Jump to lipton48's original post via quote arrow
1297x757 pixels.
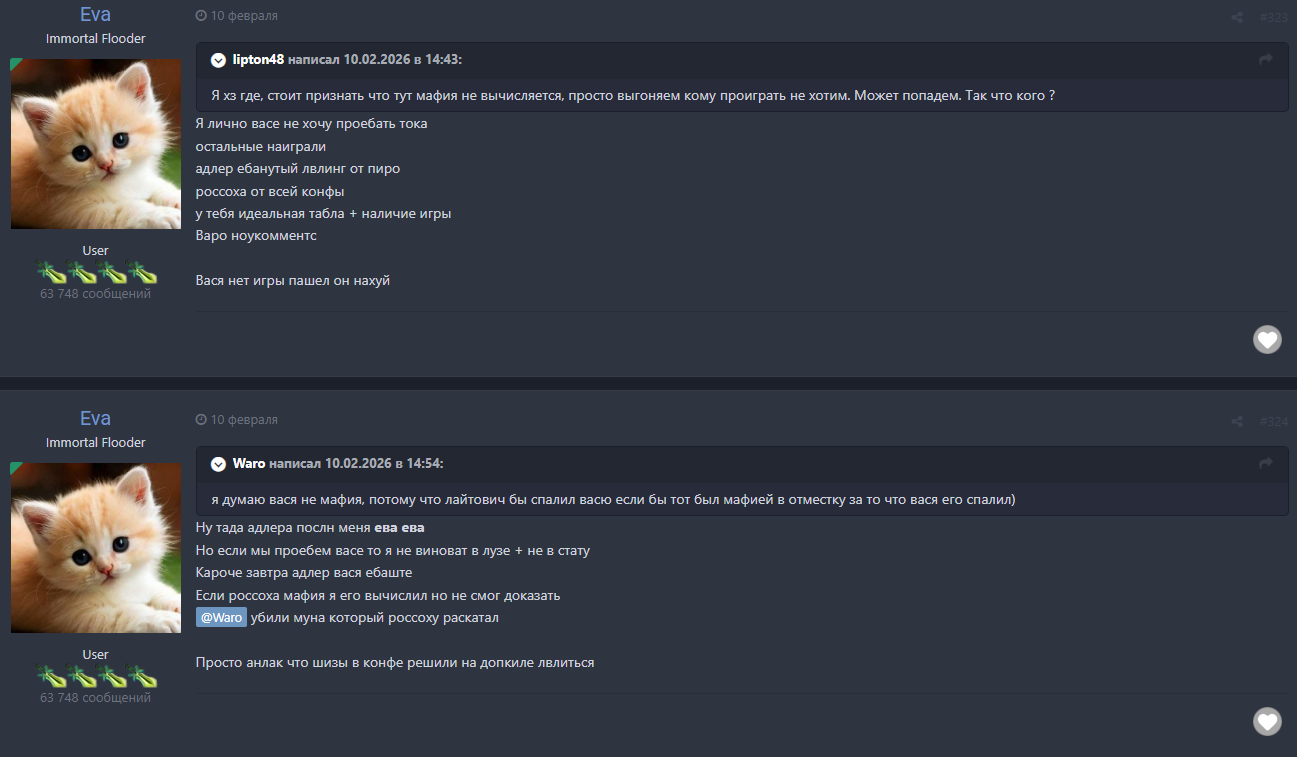1265,60
